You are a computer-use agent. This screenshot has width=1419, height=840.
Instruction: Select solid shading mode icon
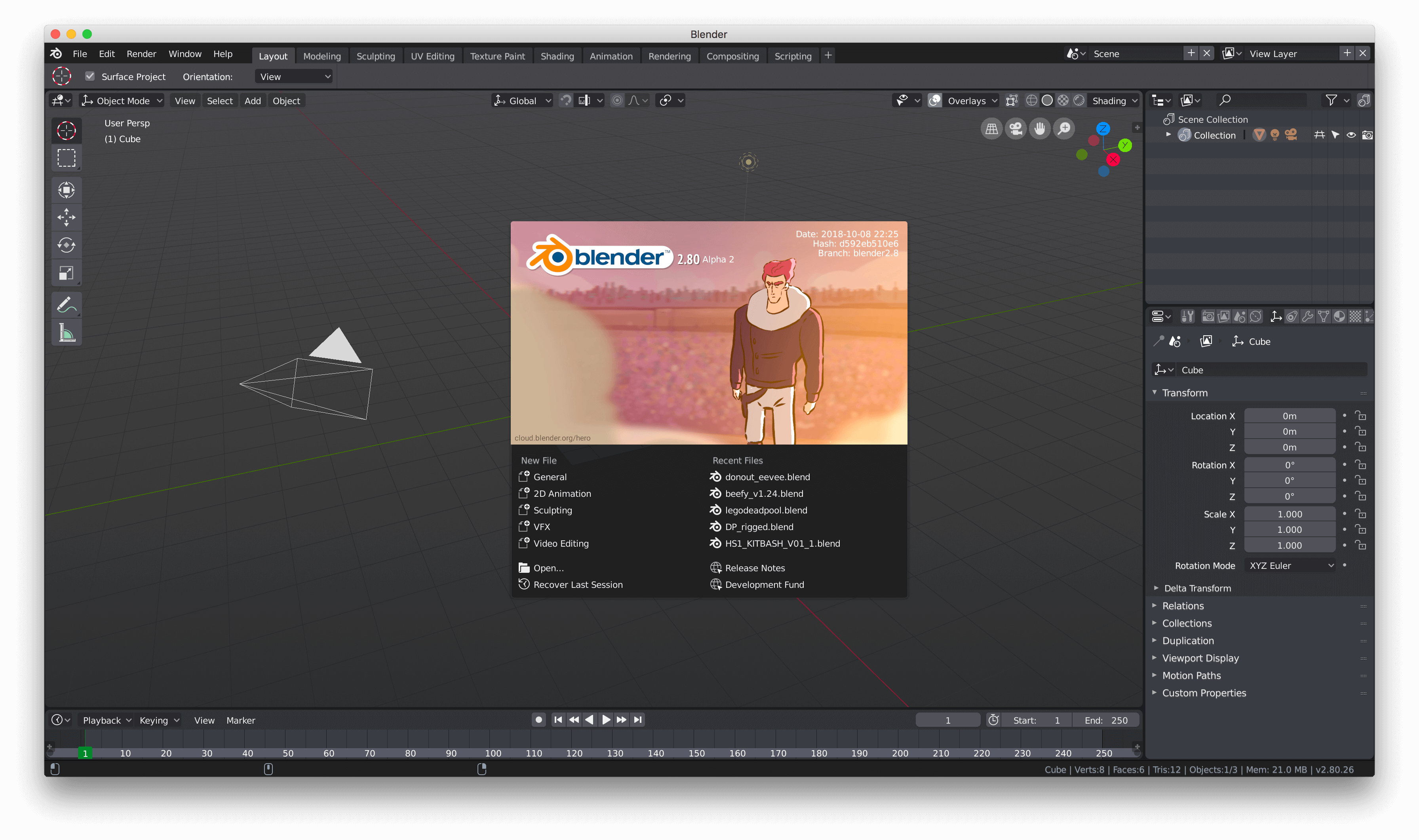(1047, 101)
